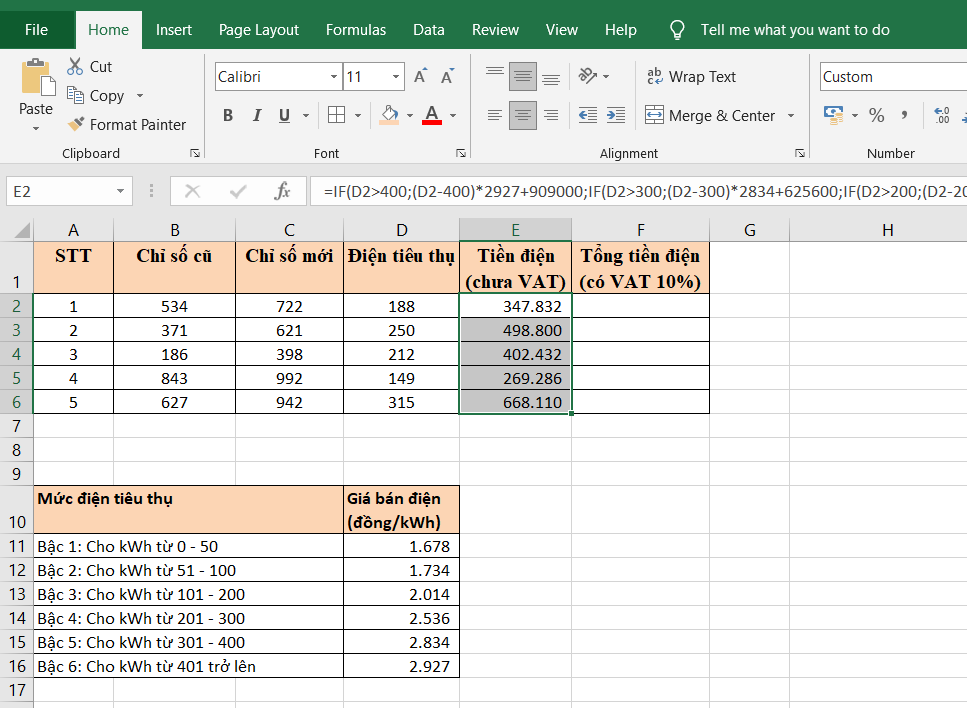Screen dimensions: 967x708
Task: Select cell F2 under Tổng tiền điện
Action: pos(640,306)
